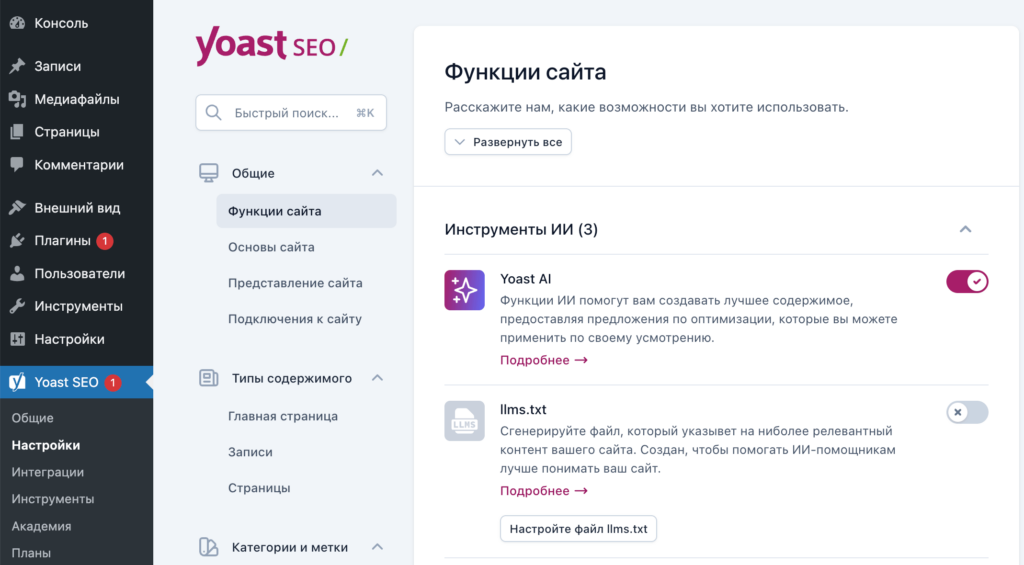This screenshot has height=565, width=1024.
Task: Click the llms.txt file icon
Action: [x=464, y=421]
